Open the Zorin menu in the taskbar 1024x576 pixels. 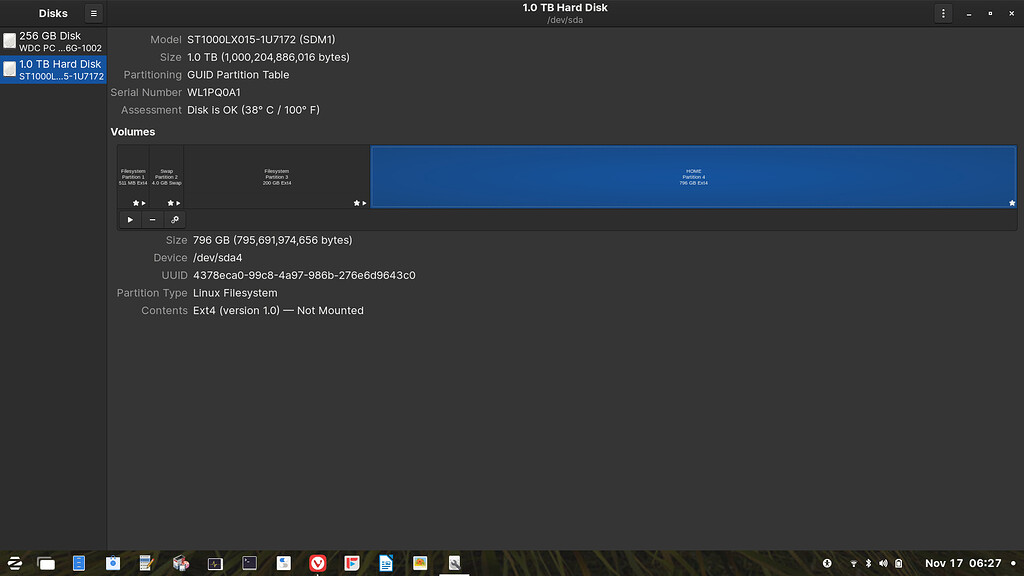click(x=13, y=563)
